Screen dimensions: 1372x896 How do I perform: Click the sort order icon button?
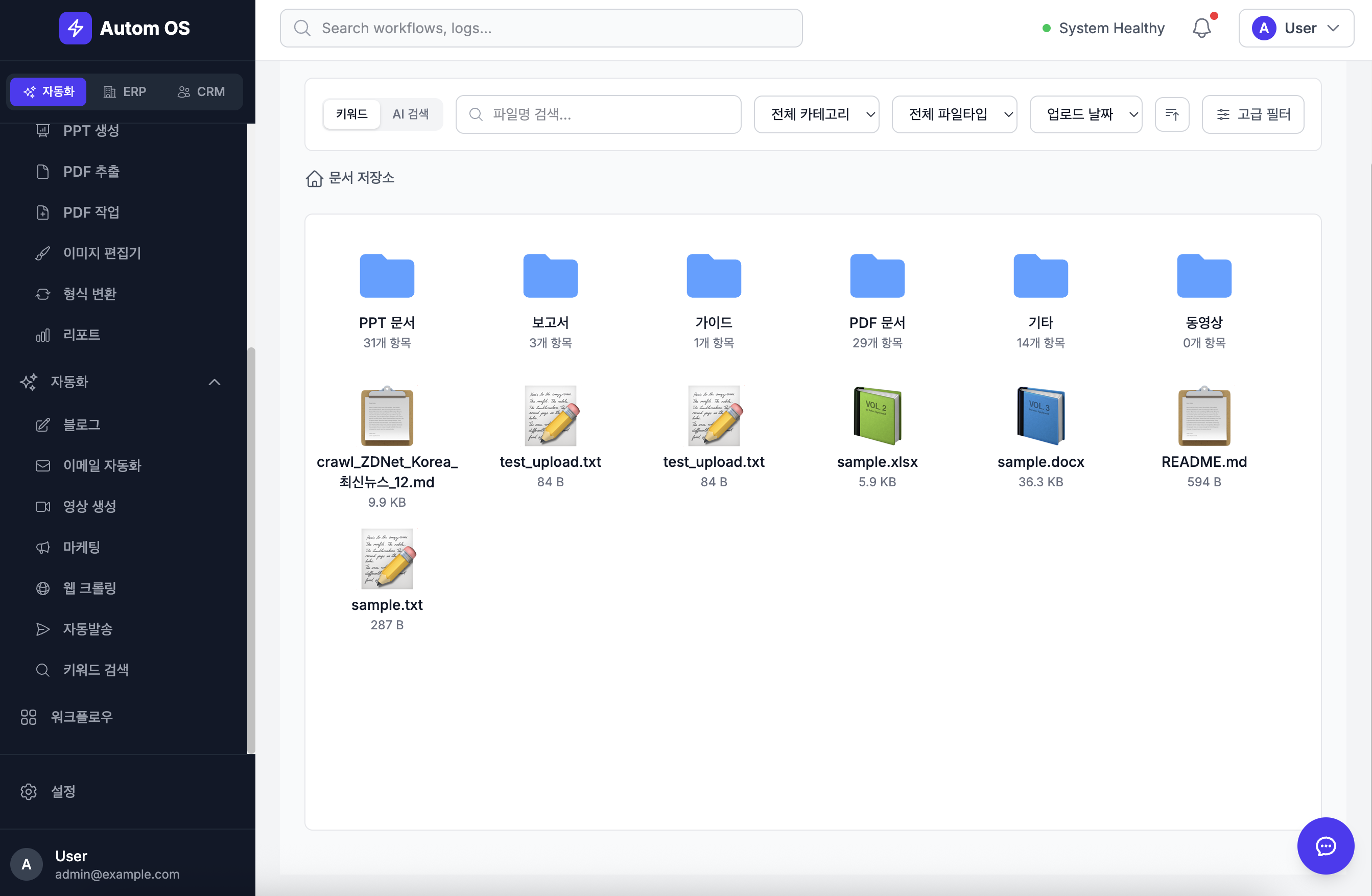point(1171,114)
